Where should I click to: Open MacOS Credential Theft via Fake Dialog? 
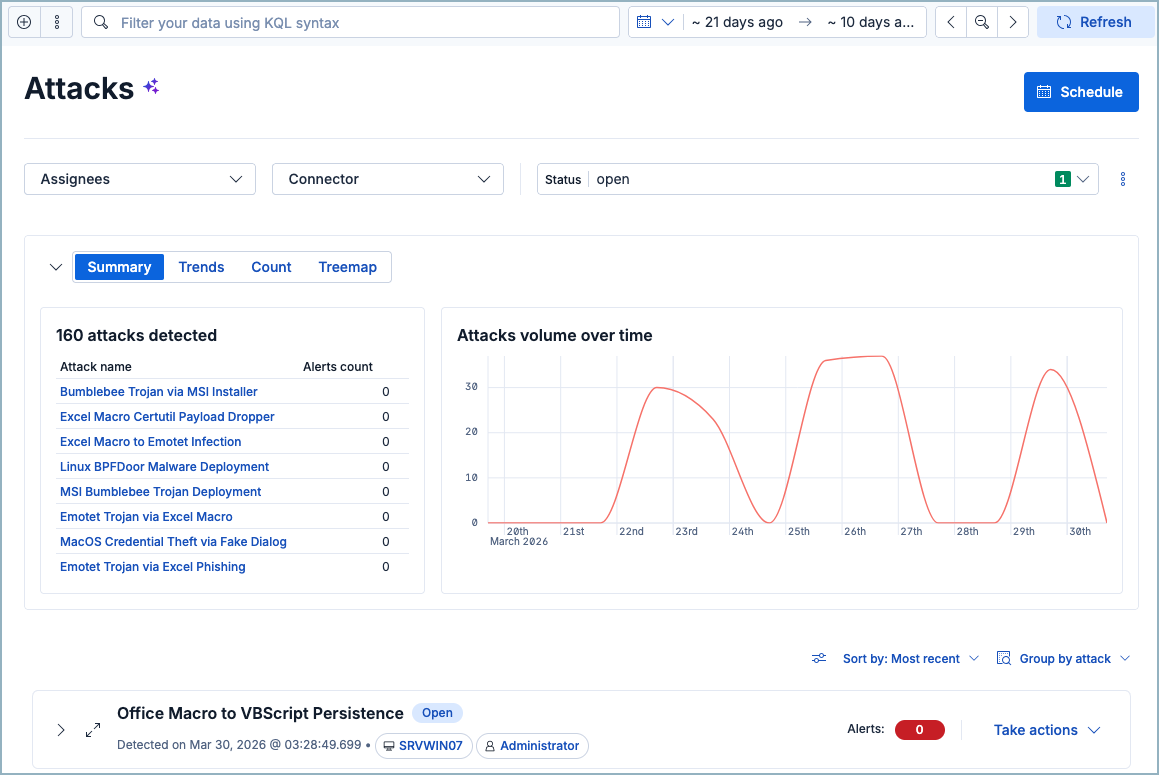point(173,542)
